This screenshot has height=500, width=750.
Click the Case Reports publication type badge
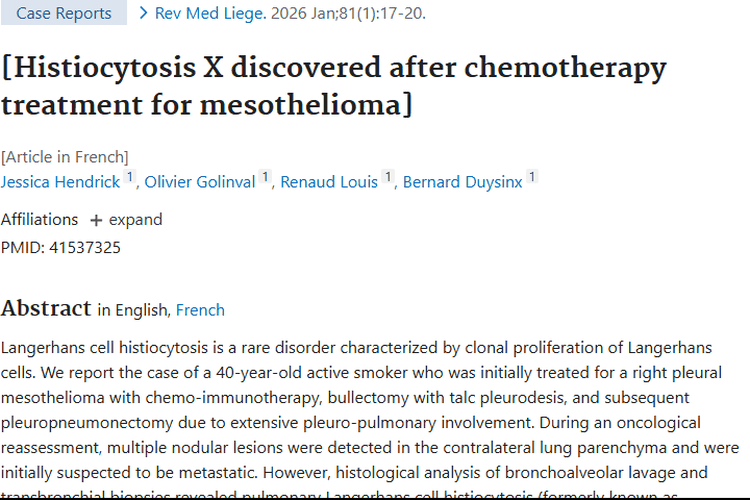point(64,13)
